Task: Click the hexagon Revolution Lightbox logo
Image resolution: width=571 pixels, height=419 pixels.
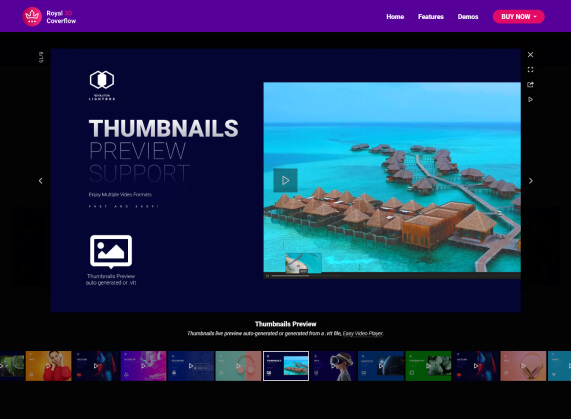Action: [102, 80]
